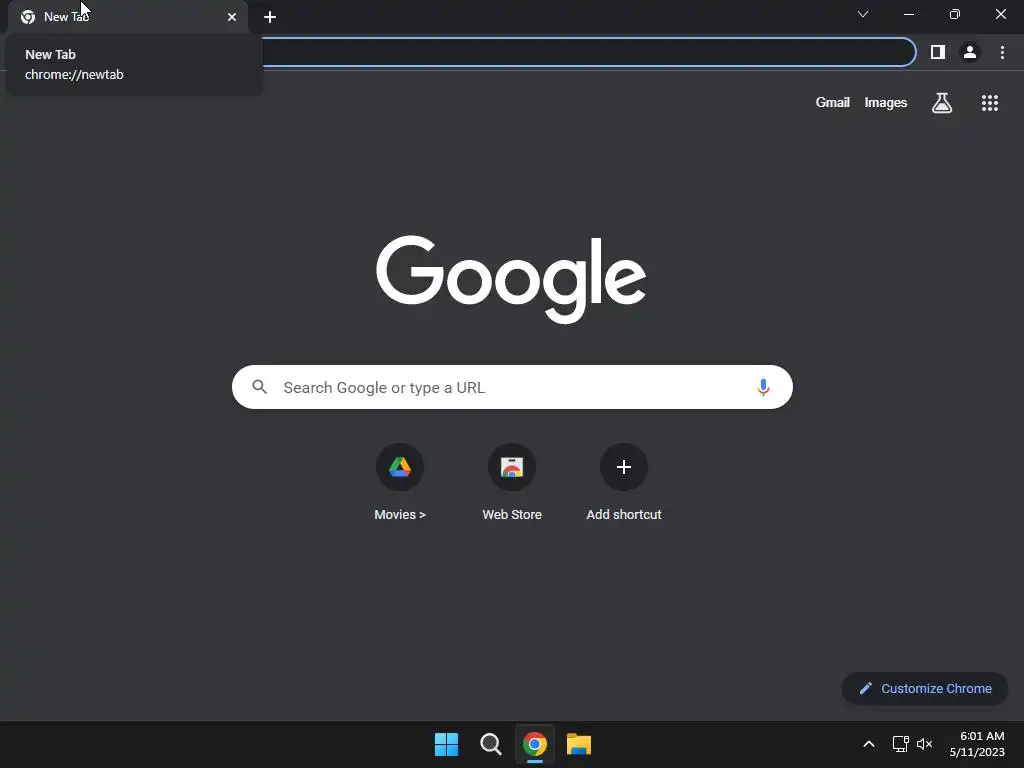Open the Search Labs flask icon
This screenshot has height=768, width=1024.
tap(941, 103)
